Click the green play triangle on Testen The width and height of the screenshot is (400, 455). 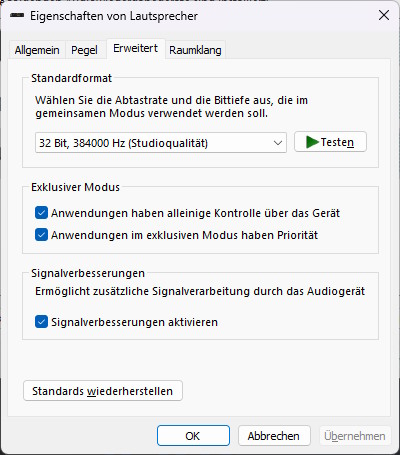coord(312,142)
